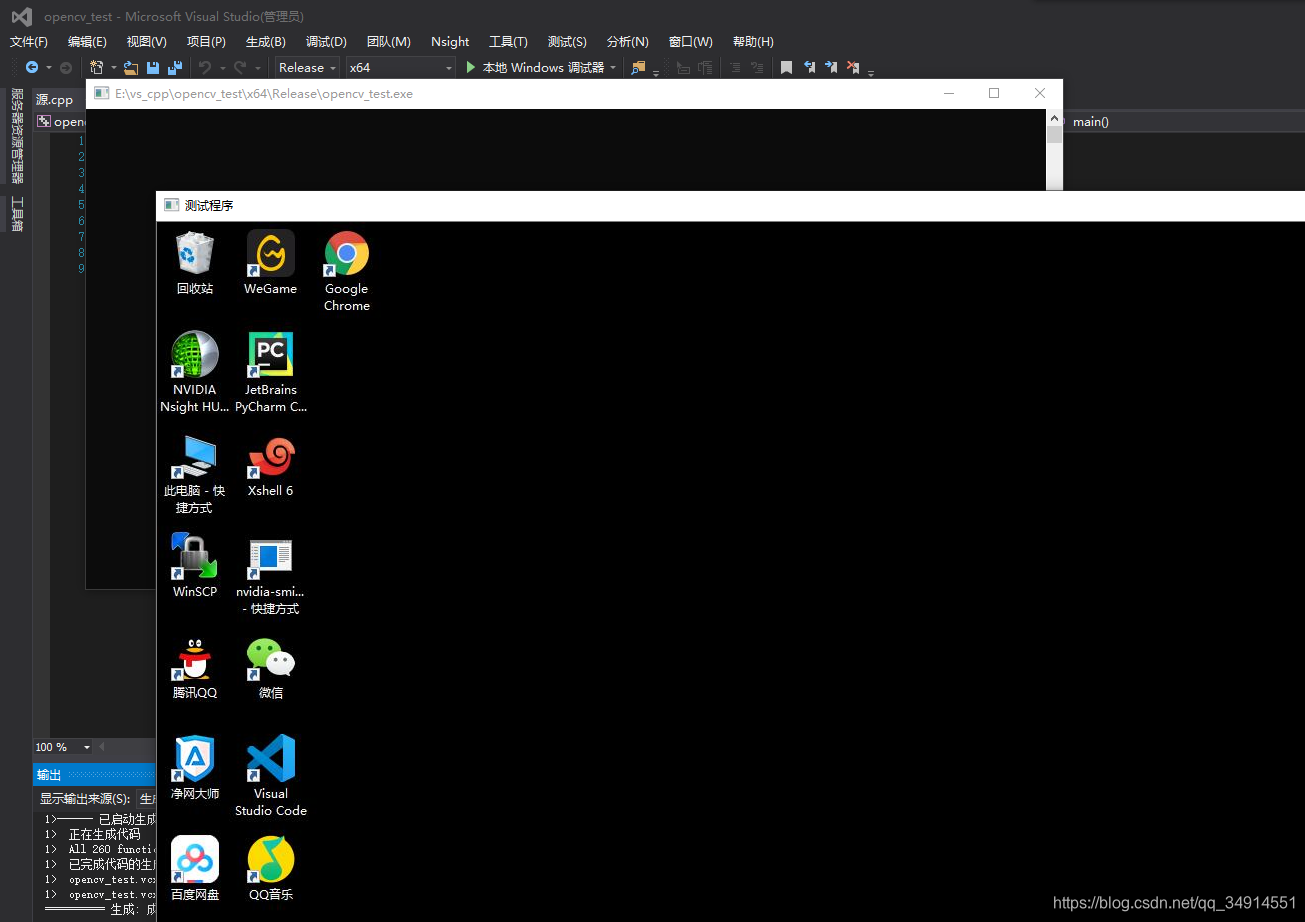Screen dimensions: 1305x922
Task: Click the Navigate Backward arrow in toolbar
Action: coord(32,68)
